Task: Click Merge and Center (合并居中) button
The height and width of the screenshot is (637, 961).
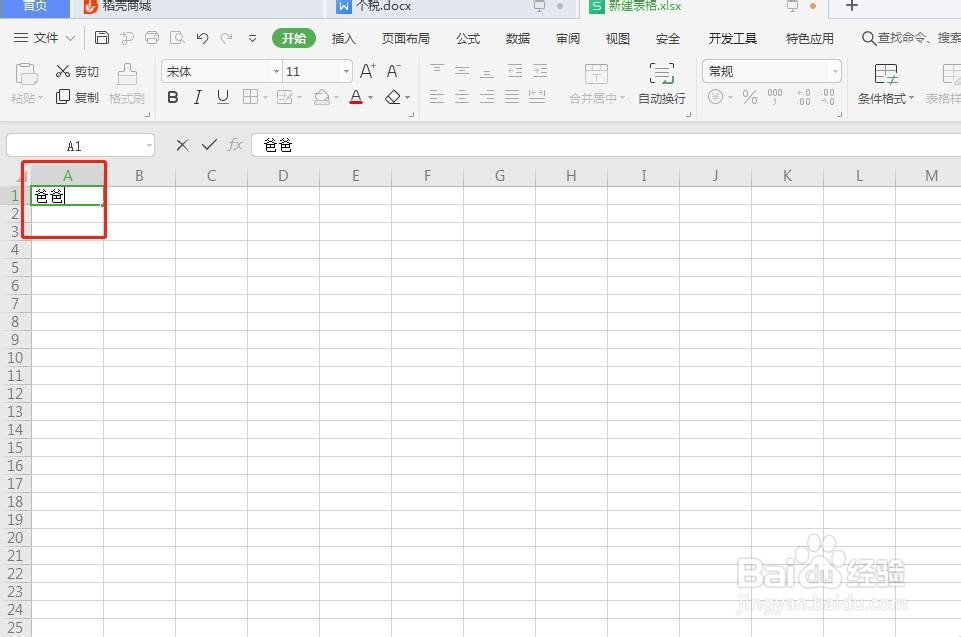Action: 596,83
